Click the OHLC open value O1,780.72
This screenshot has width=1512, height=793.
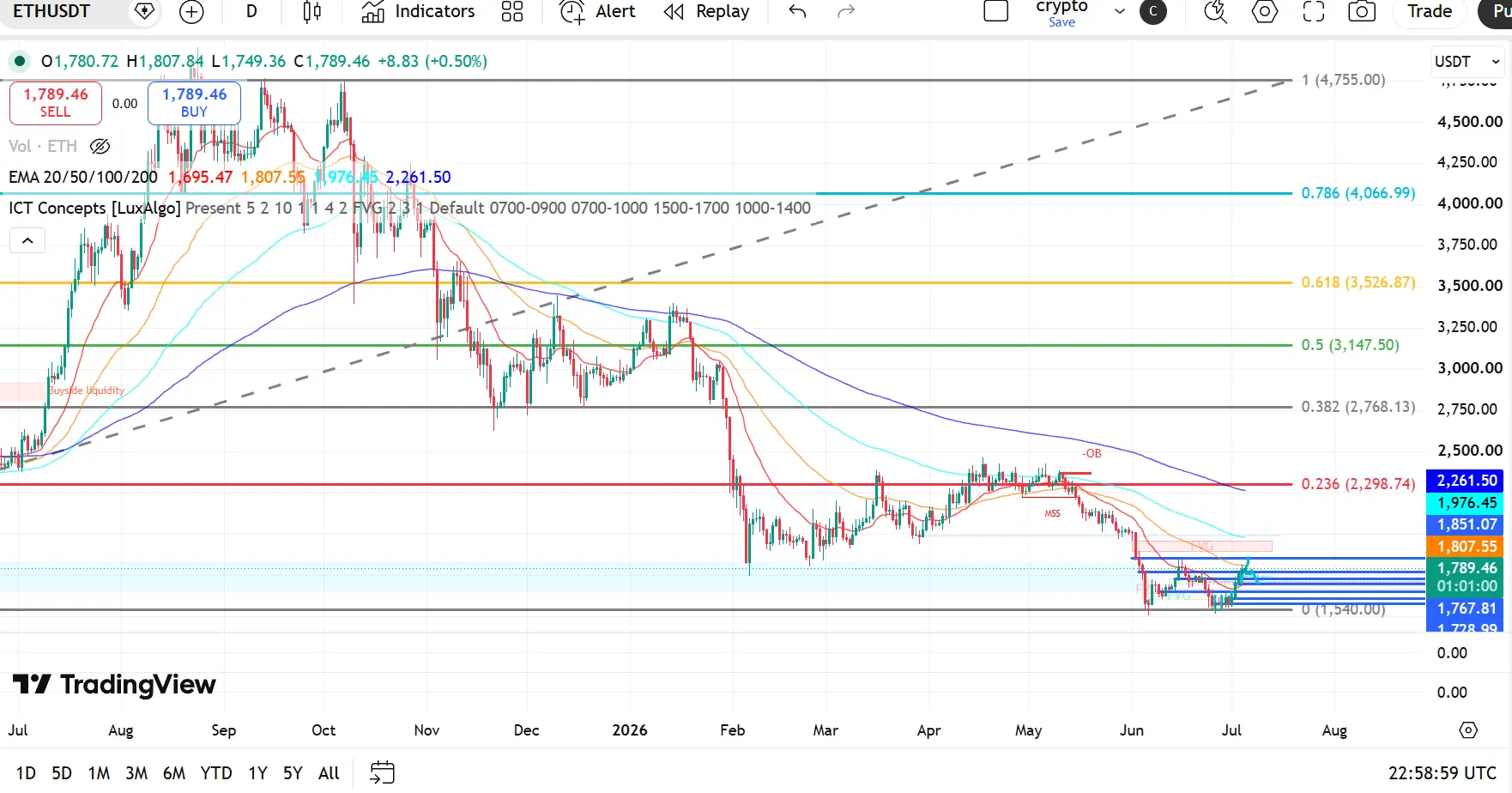pyautogui.click(x=80, y=62)
